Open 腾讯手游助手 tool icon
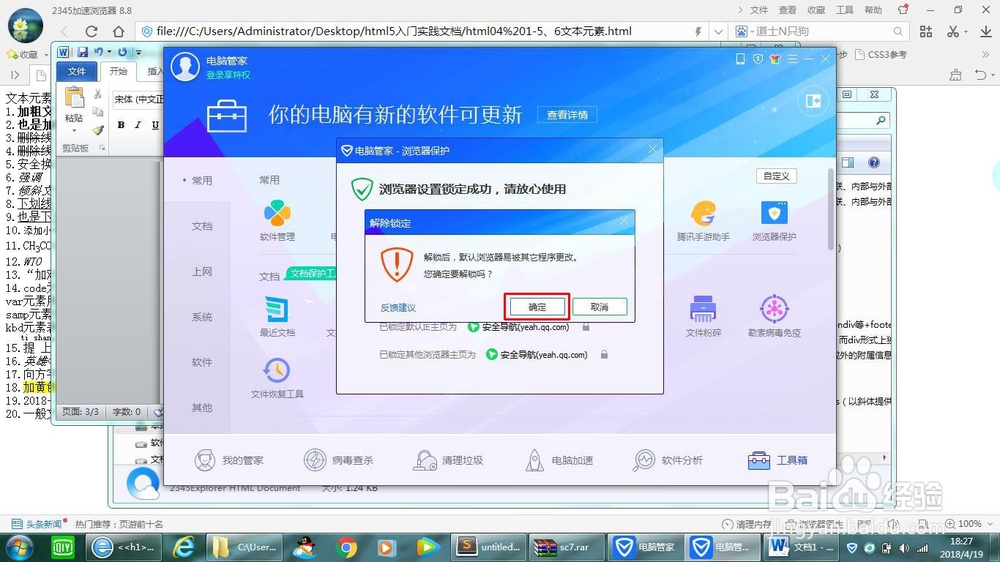 (703, 220)
